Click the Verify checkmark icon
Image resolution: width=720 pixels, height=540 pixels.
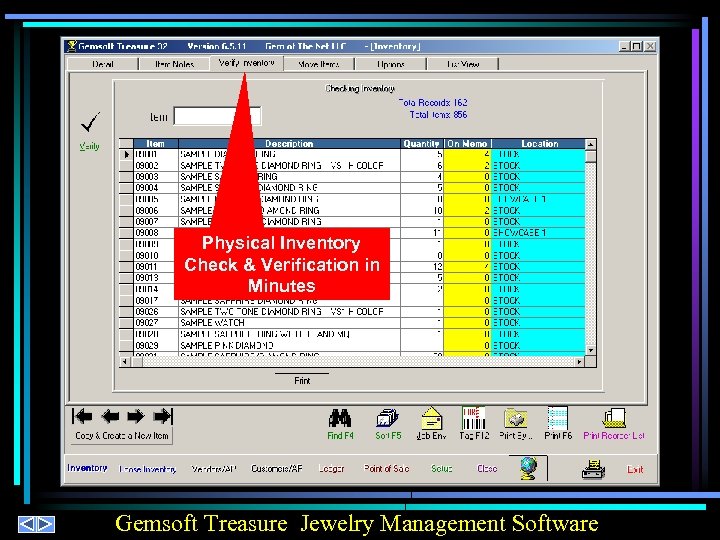coord(90,122)
